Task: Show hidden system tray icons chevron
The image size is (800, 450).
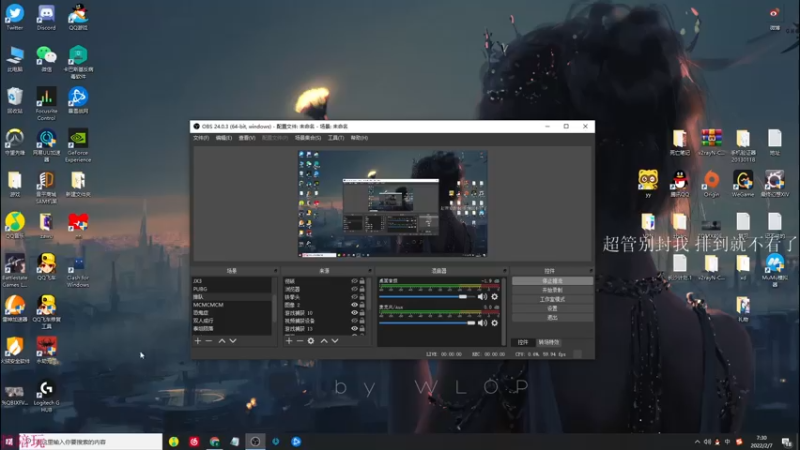Action: (697, 442)
